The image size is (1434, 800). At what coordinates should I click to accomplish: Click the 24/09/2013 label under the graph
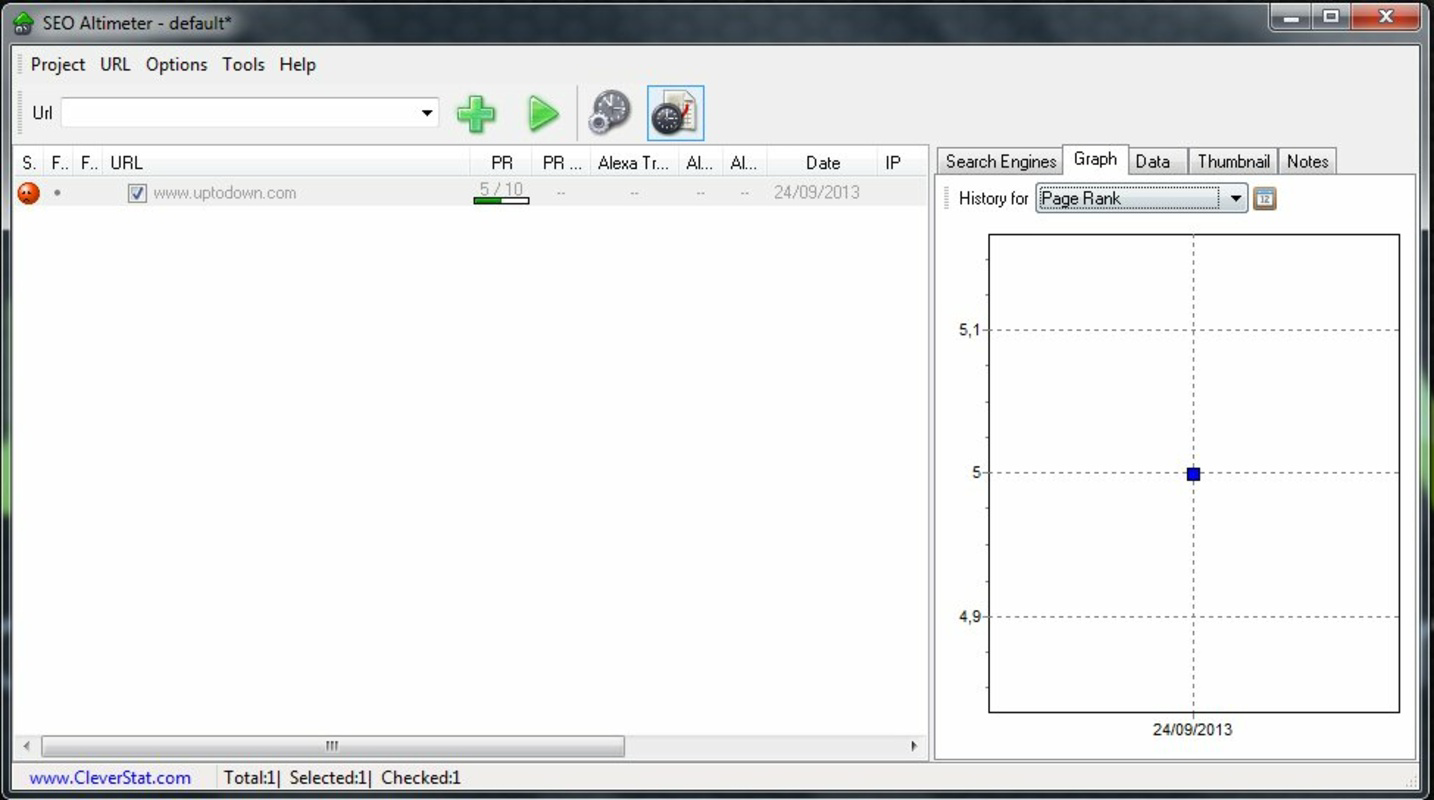(1192, 729)
